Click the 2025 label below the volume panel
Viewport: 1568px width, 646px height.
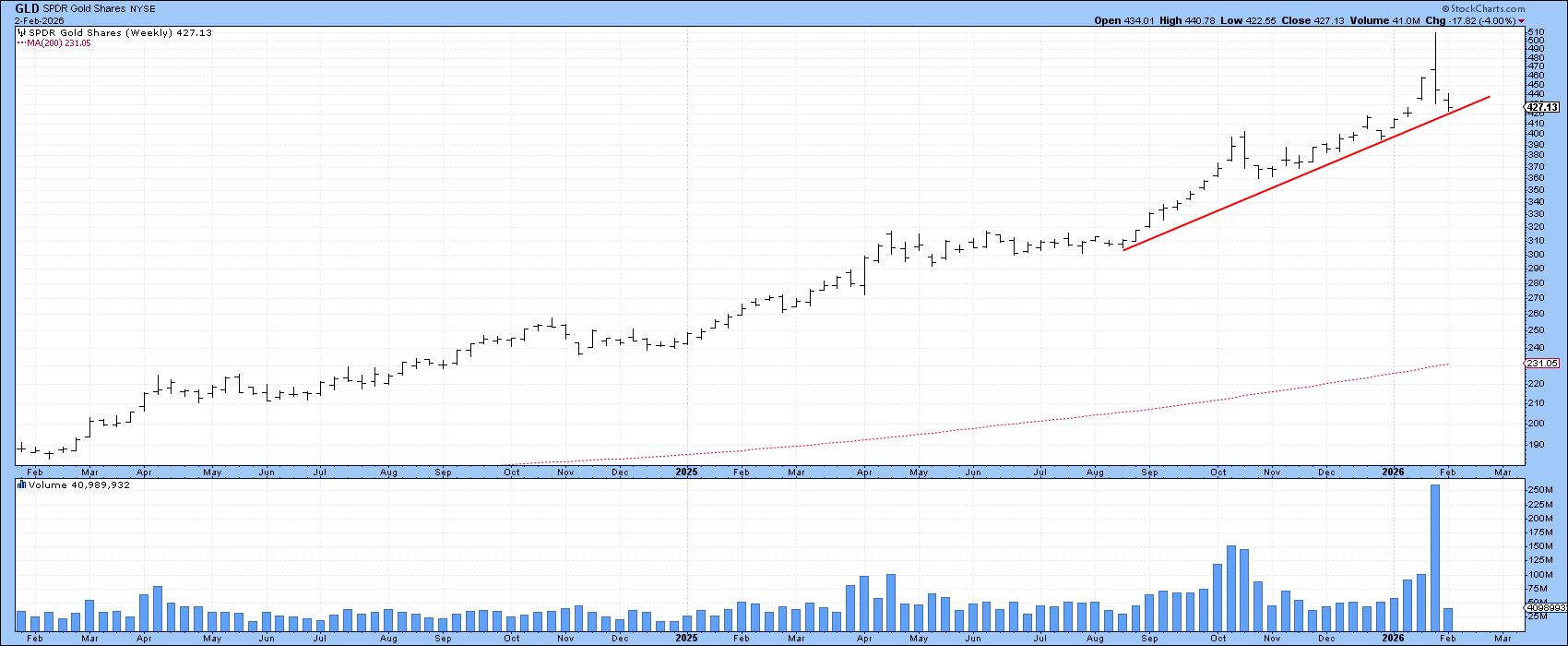pyautogui.click(x=686, y=637)
